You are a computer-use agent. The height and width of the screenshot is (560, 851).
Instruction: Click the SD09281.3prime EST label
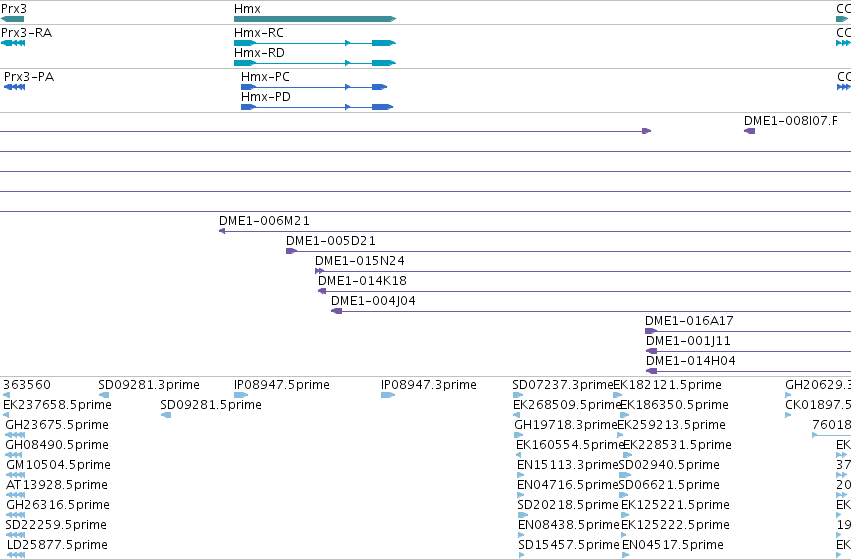pyautogui.click(x=149, y=385)
